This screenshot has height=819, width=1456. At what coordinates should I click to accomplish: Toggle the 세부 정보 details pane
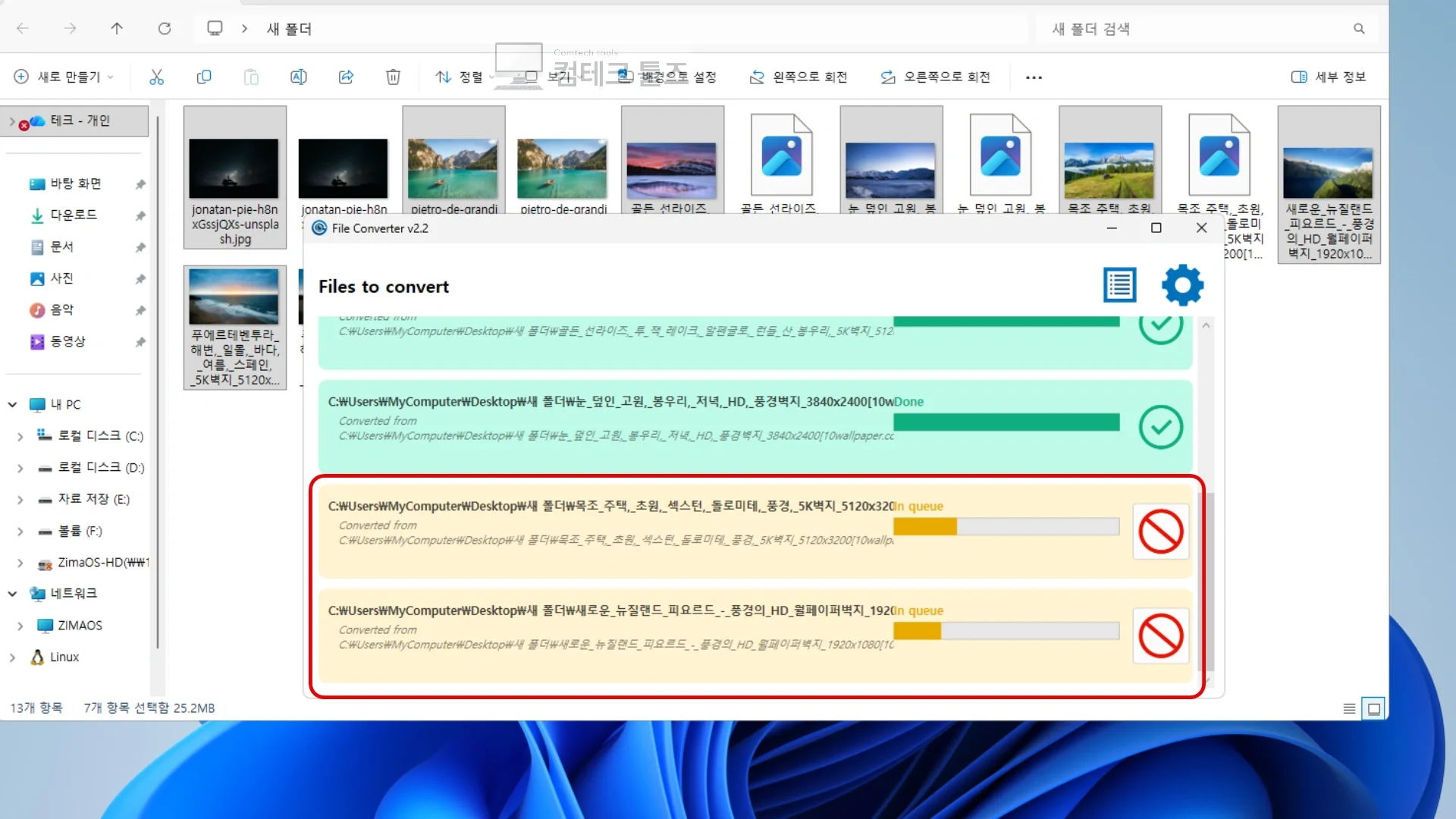[1328, 77]
